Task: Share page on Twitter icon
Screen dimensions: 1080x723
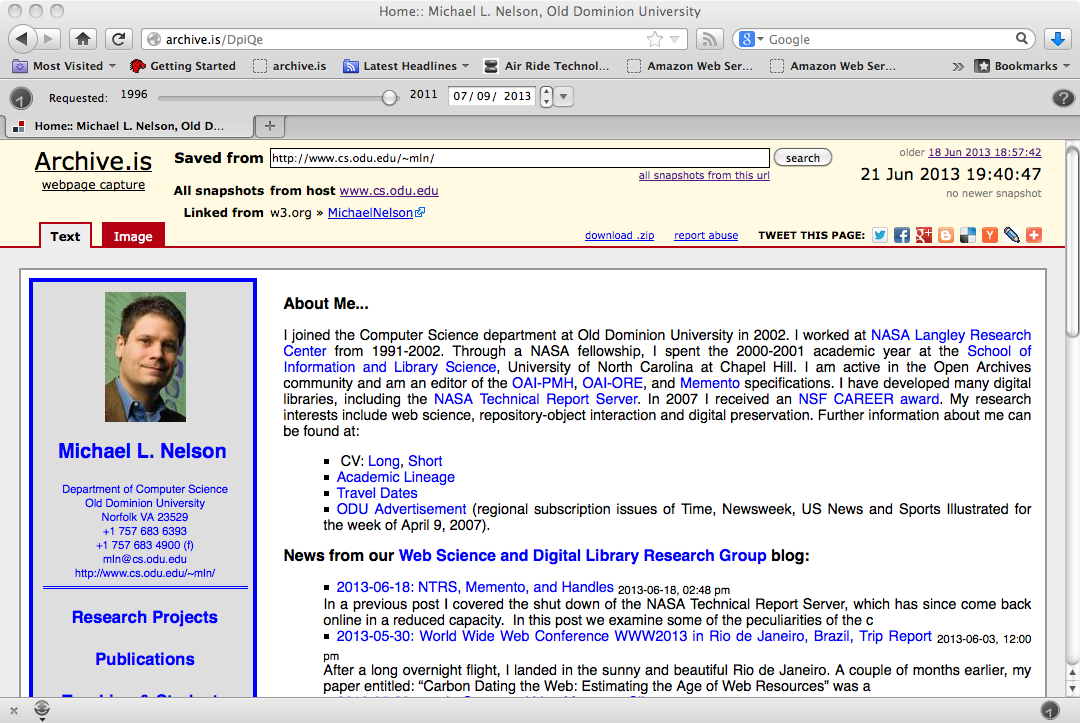Action: pos(880,235)
